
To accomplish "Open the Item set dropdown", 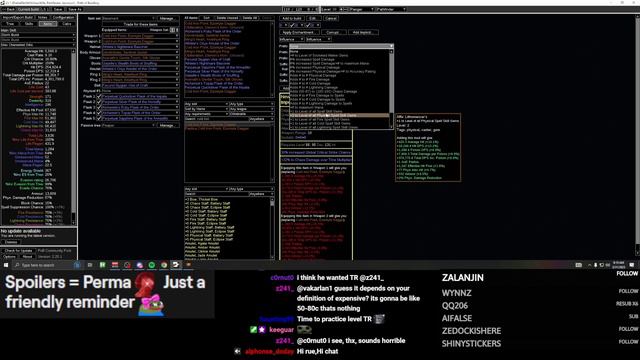I will 129,18.
